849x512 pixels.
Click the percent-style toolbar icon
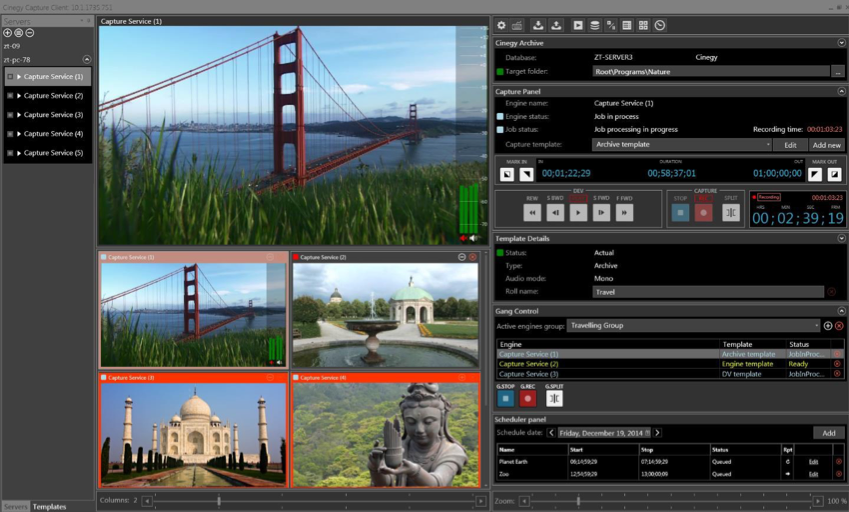point(611,25)
